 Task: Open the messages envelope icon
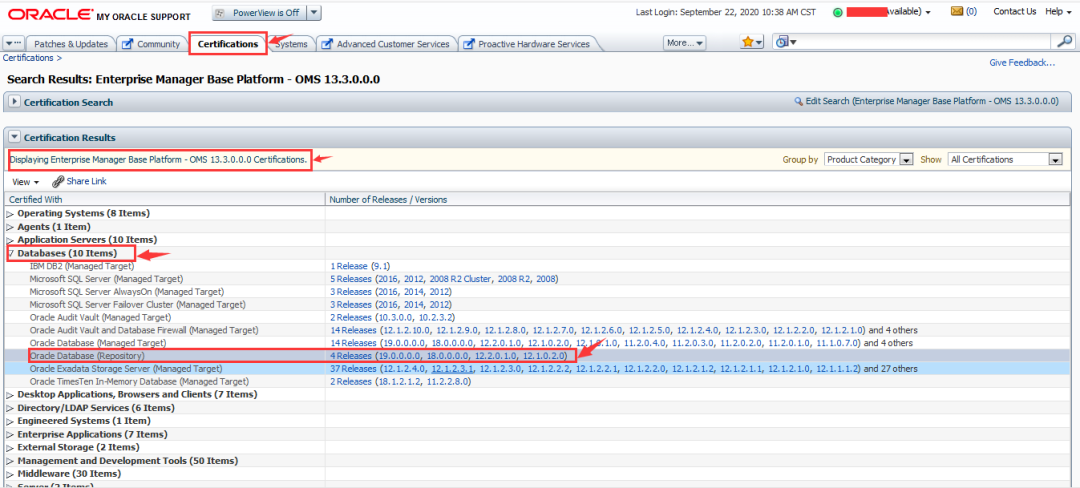pyautogui.click(x=957, y=12)
